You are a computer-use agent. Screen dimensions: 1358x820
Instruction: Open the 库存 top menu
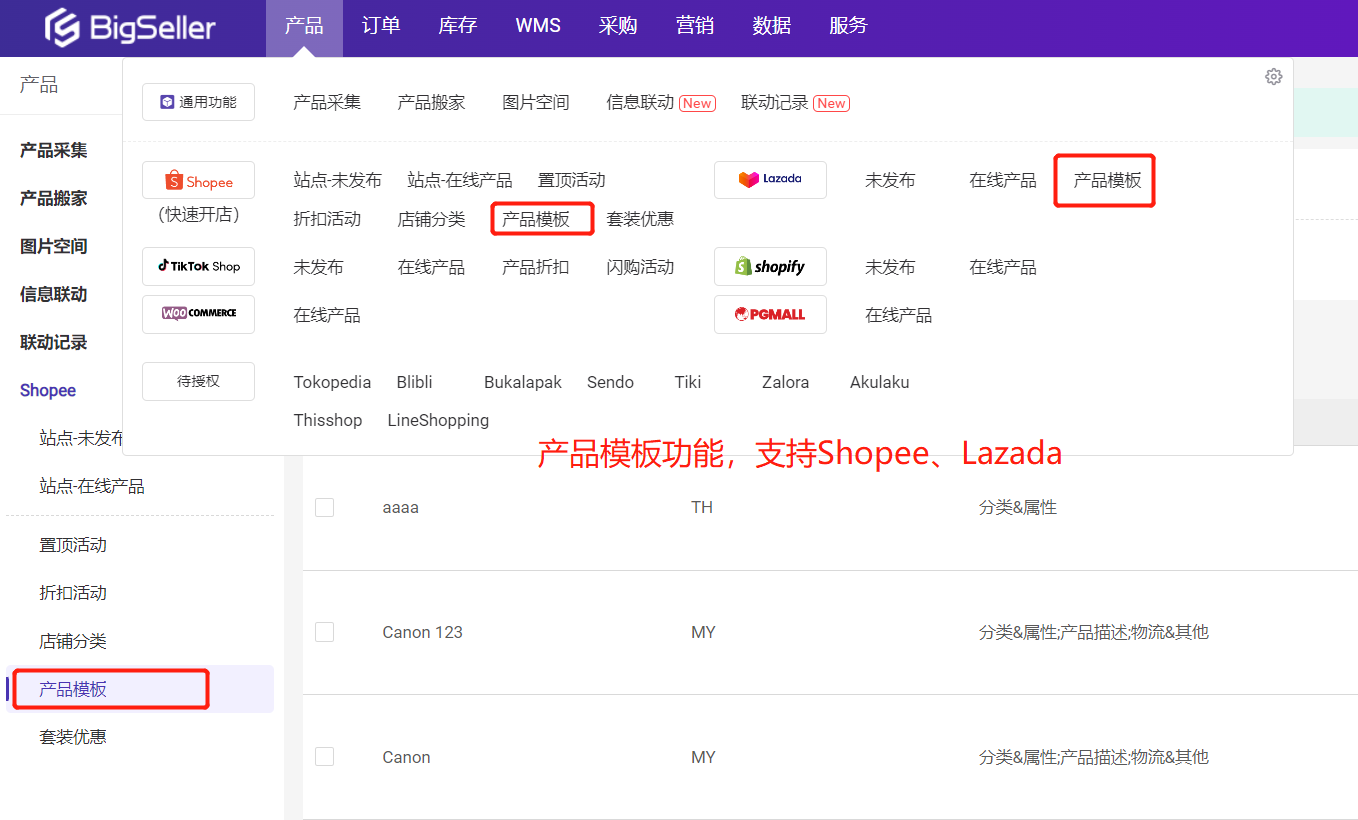tap(458, 26)
